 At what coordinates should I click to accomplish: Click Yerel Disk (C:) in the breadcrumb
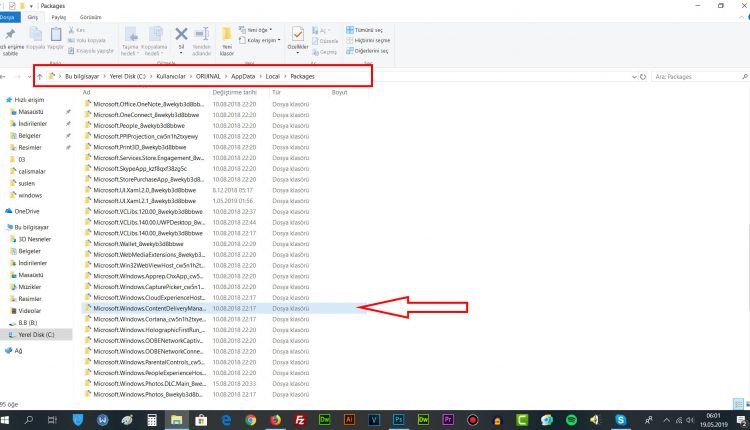click(127, 76)
